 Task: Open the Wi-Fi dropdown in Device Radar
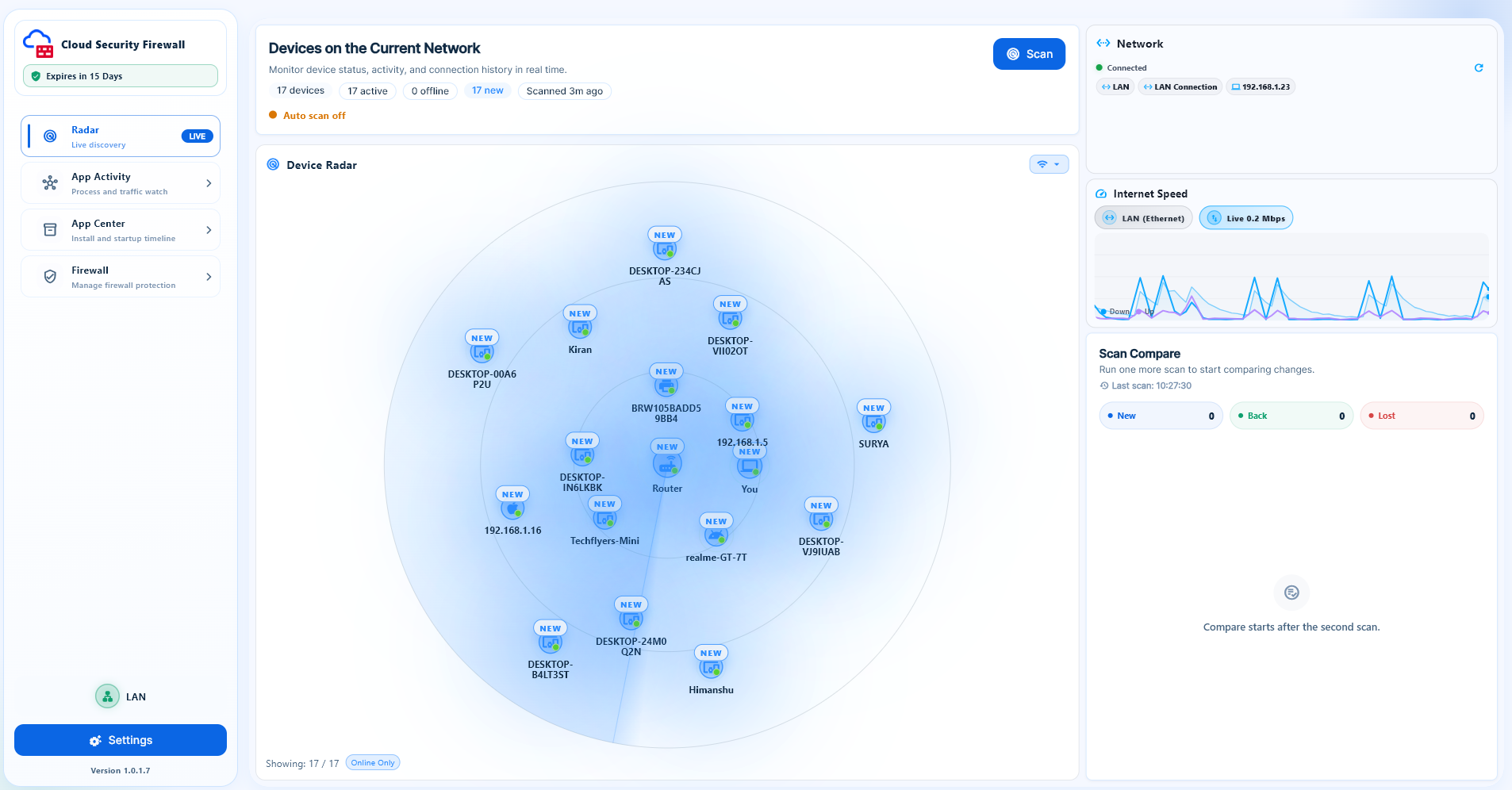coord(1049,164)
